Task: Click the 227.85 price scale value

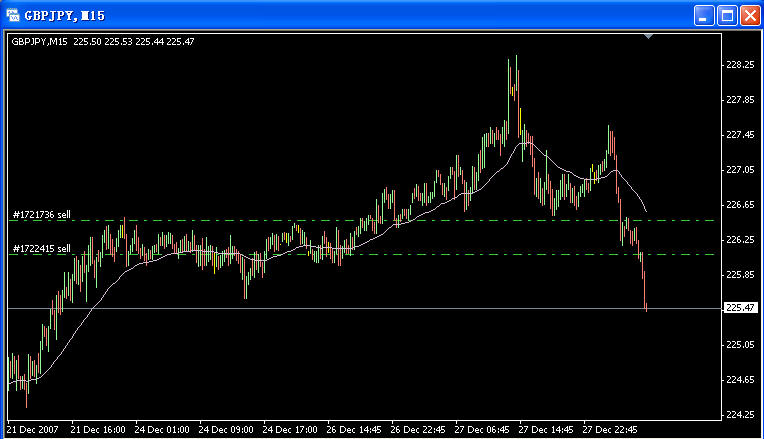Action: click(x=740, y=100)
